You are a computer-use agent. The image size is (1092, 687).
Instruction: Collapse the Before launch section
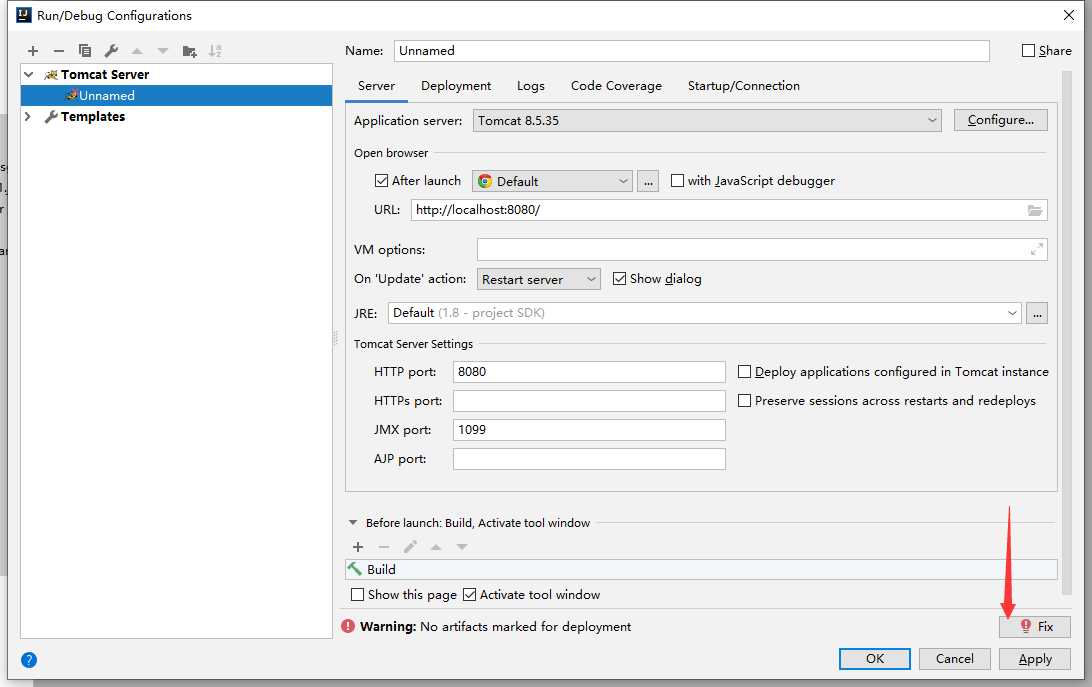point(353,523)
